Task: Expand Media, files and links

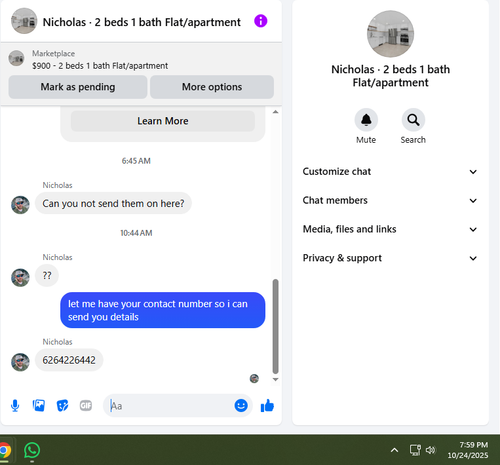Action: 390,229
